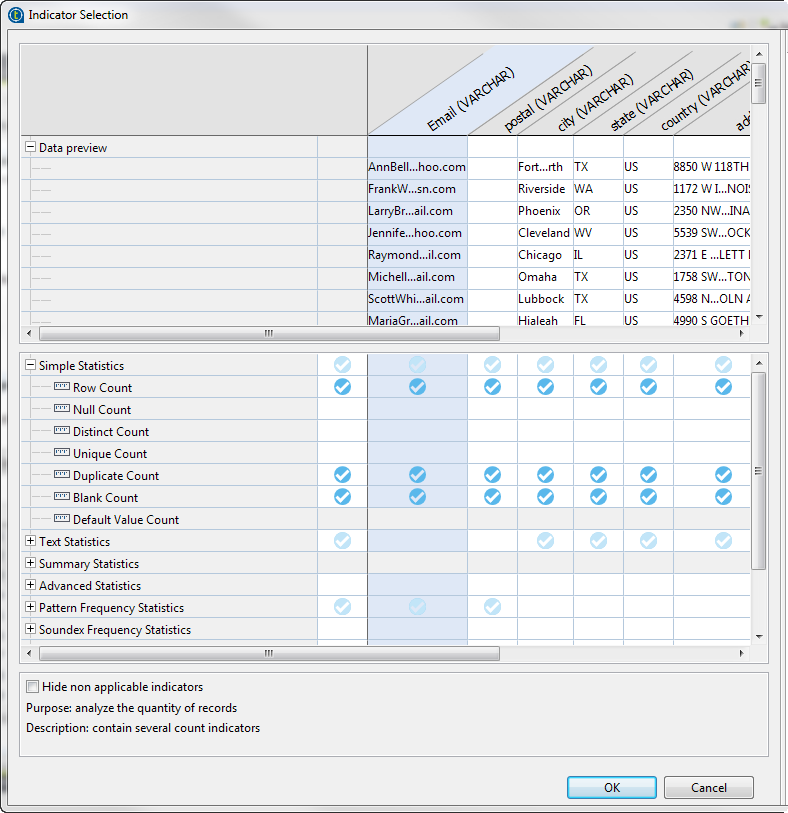Click the Indicator Selection title bar icon
788x813 pixels.
click(x=15, y=15)
